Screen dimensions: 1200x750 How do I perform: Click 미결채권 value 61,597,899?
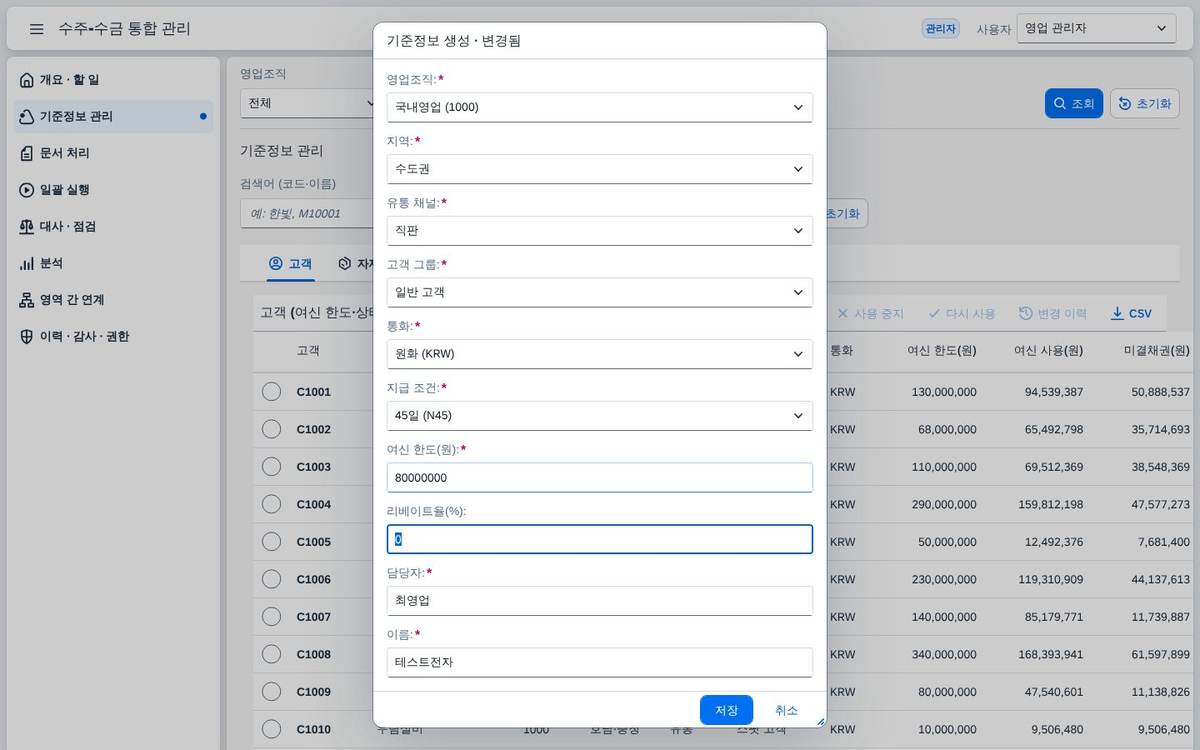click(1160, 654)
